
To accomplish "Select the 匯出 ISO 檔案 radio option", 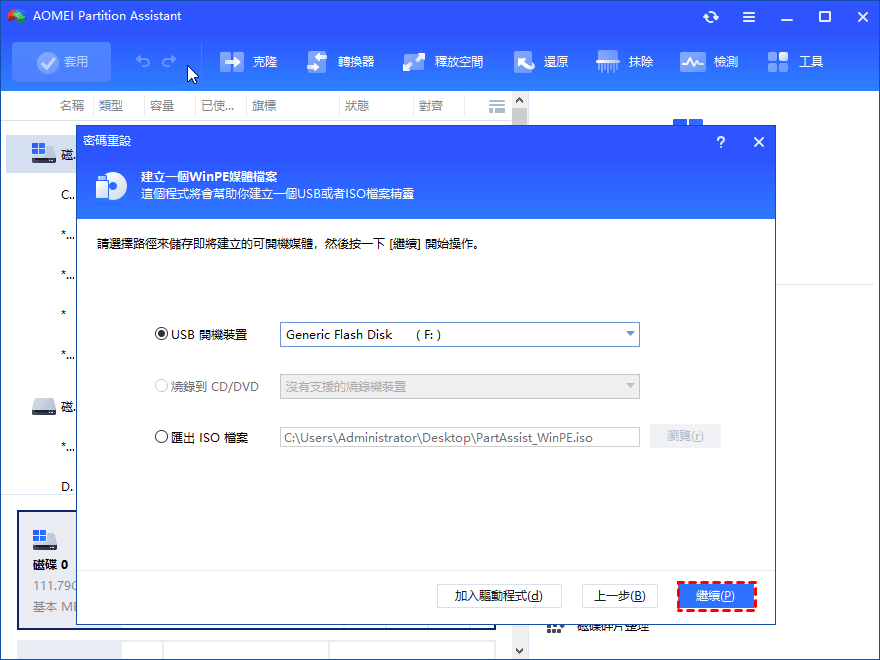I will click(x=162, y=437).
